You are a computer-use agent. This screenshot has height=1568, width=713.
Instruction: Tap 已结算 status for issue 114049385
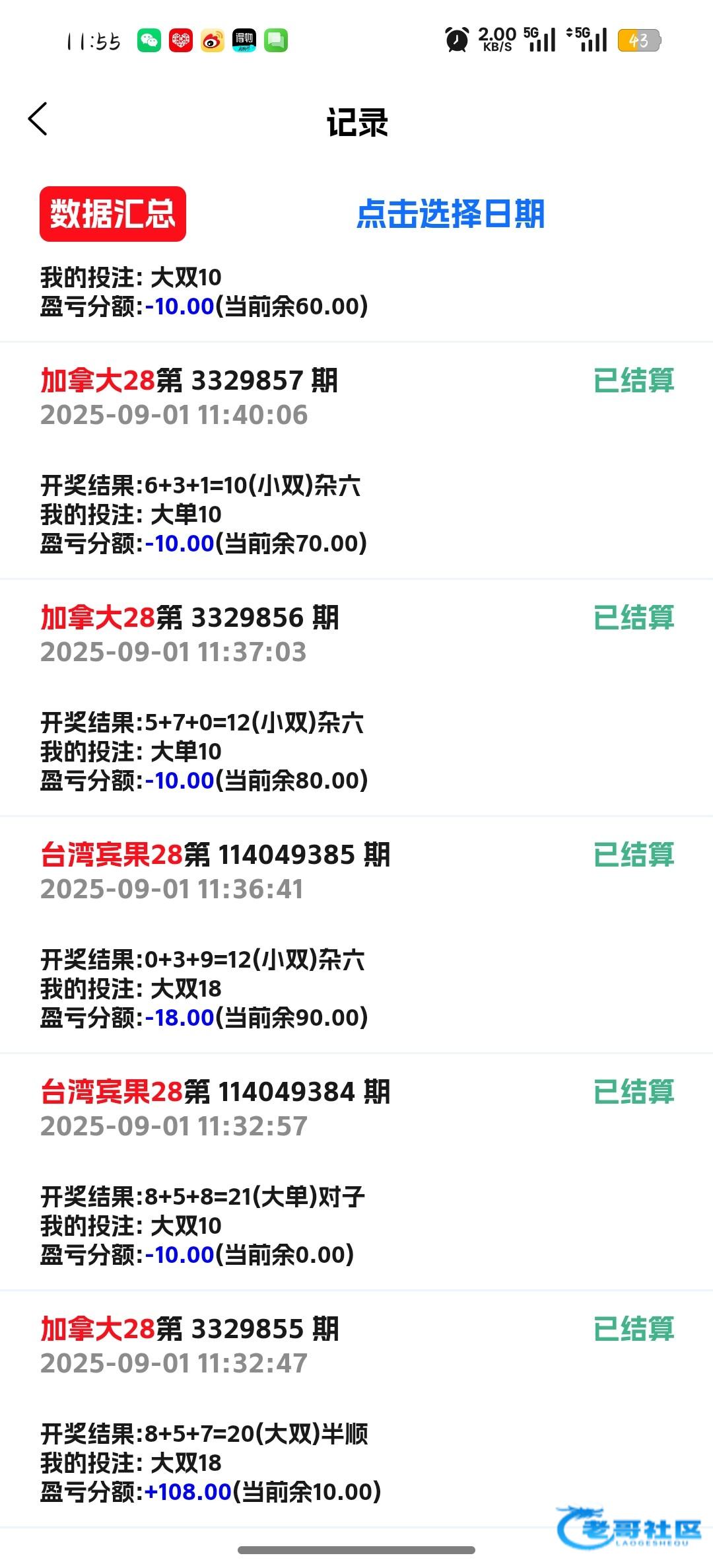tap(634, 855)
